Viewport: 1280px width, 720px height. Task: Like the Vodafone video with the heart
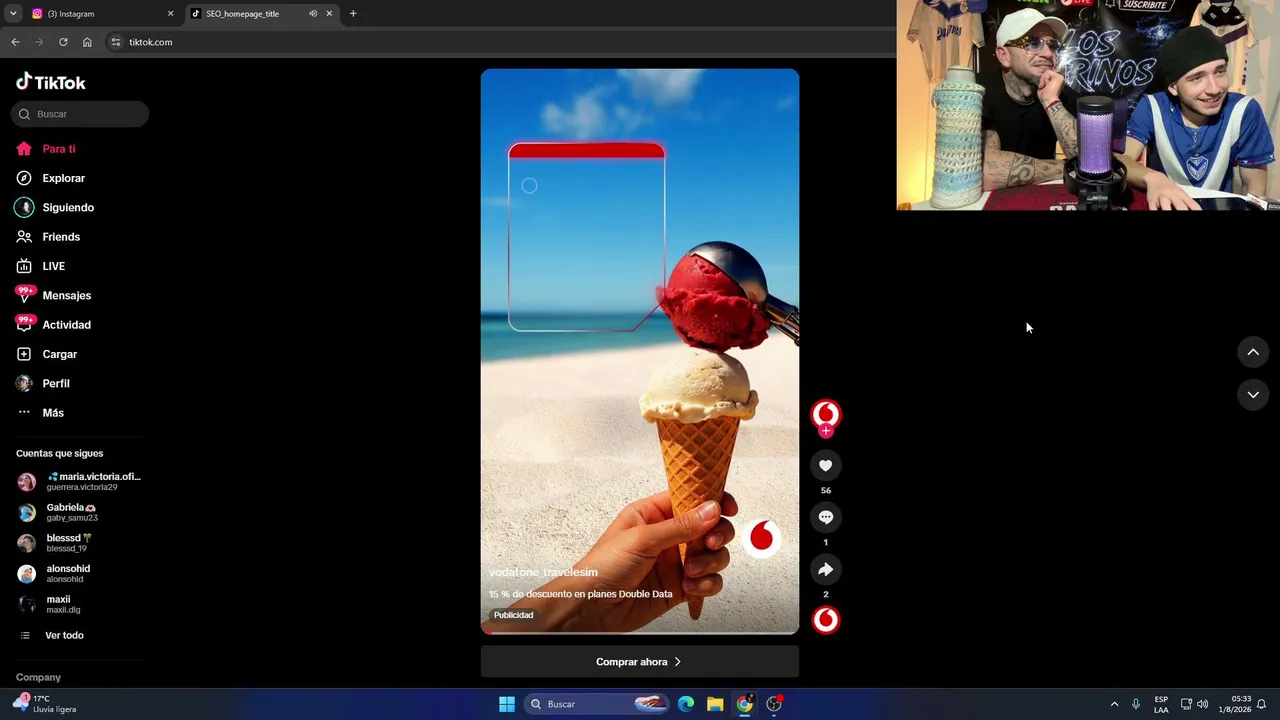[x=825, y=465]
